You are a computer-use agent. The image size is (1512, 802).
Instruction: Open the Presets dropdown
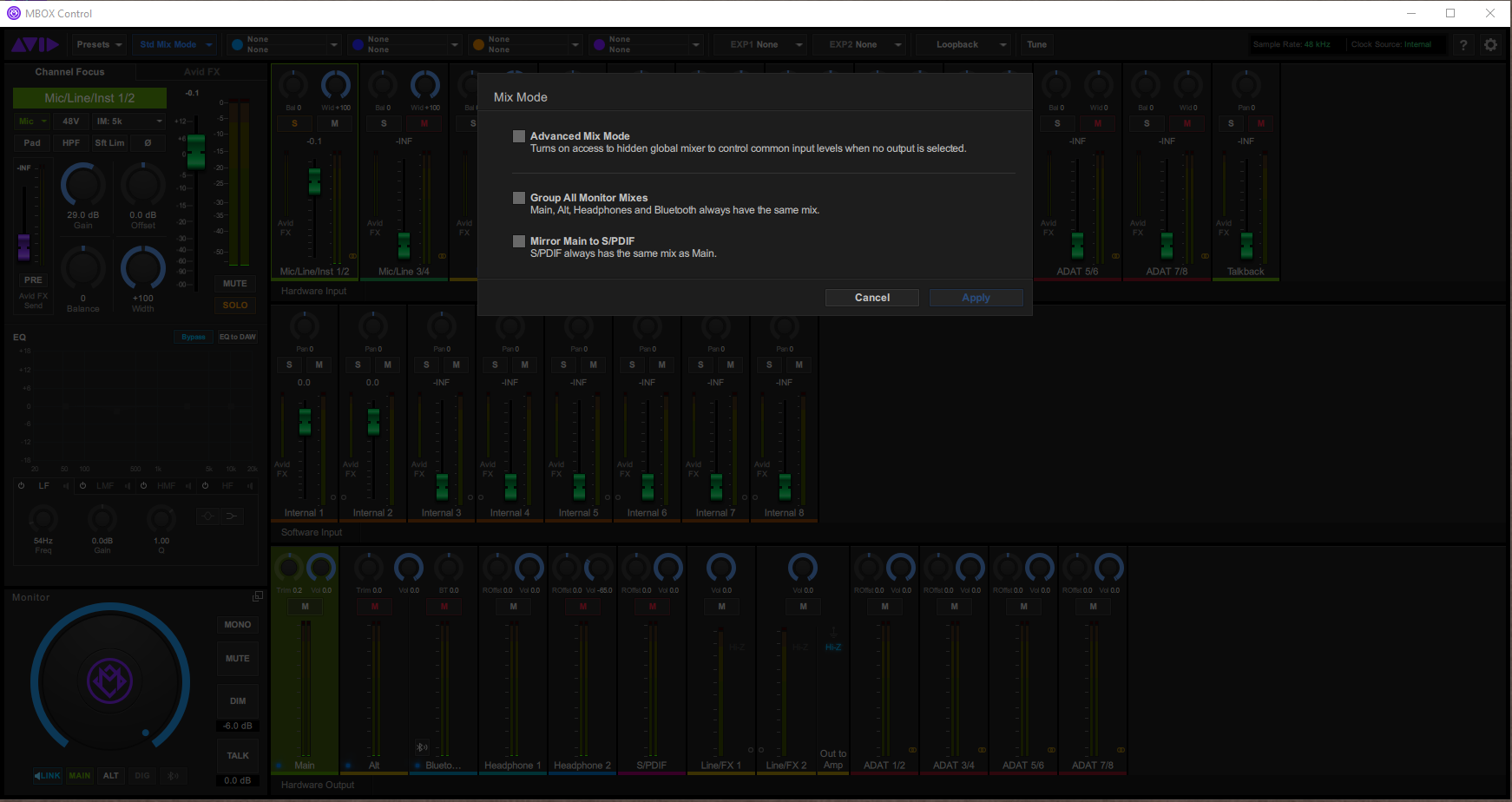[98, 43]
